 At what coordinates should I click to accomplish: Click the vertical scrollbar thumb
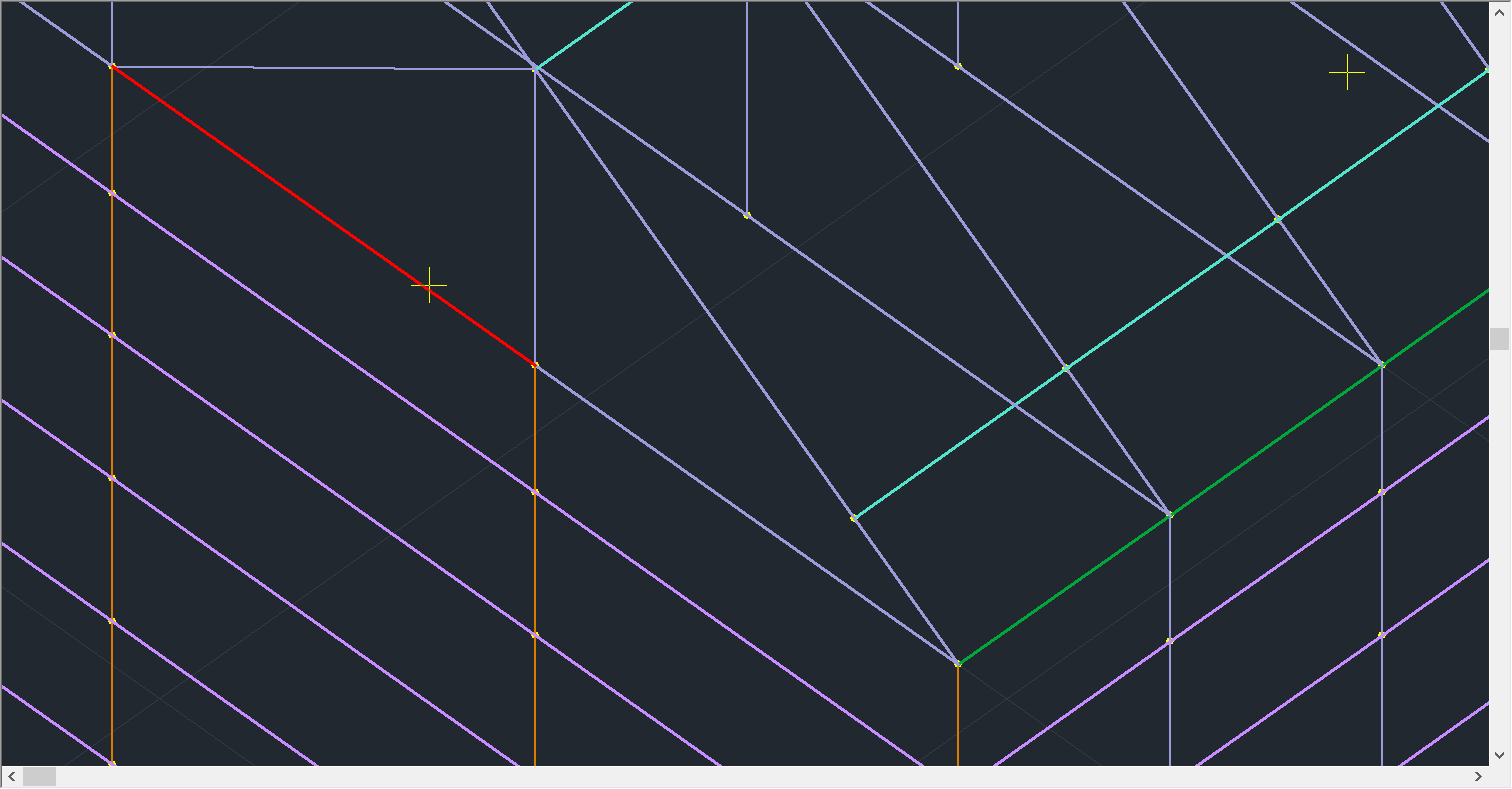1499,339
